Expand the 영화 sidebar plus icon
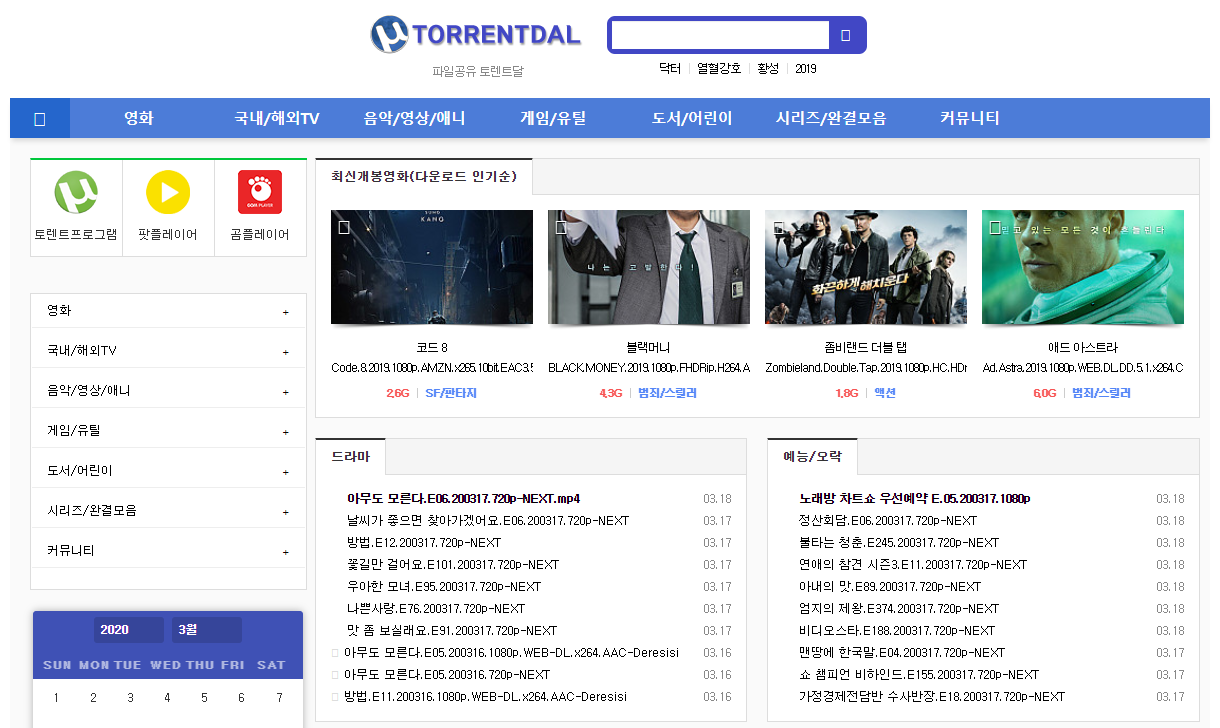Viewport: 1220px width, 728px height. coord(285,312)
